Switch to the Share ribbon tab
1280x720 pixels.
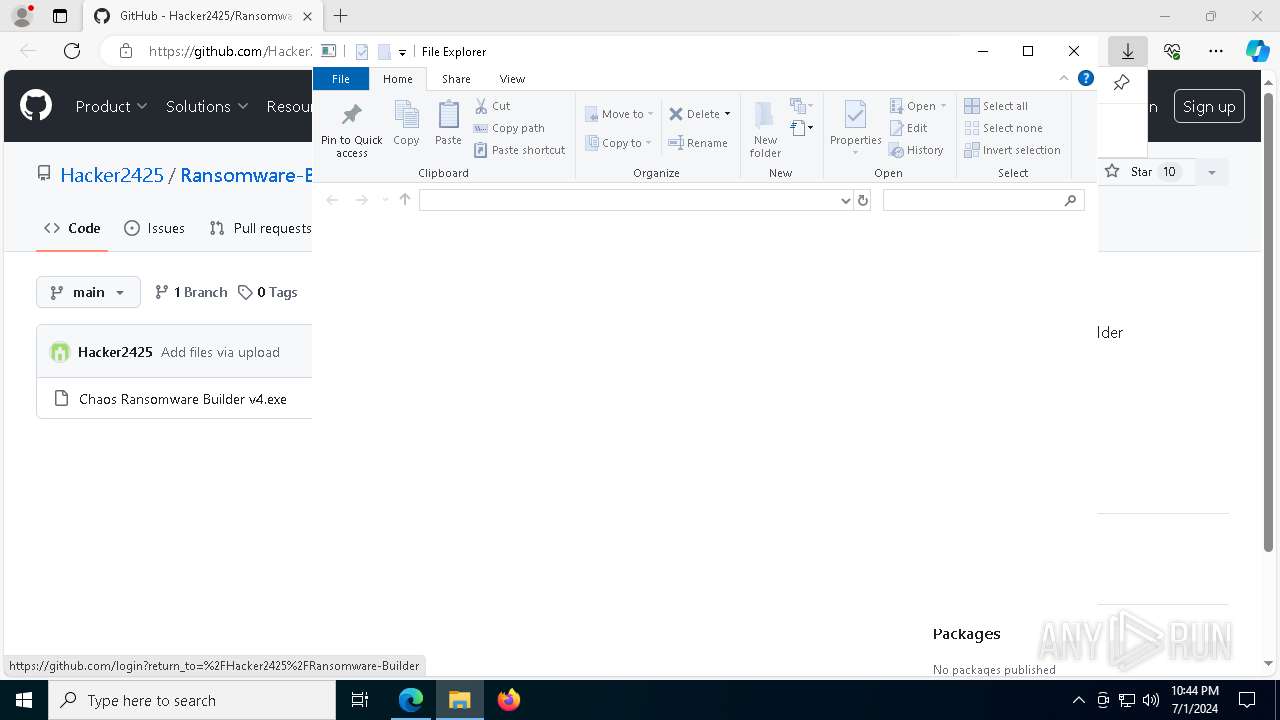(x=456, y=79)
